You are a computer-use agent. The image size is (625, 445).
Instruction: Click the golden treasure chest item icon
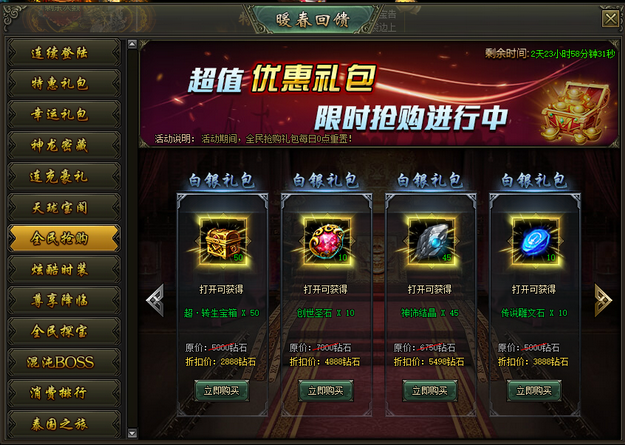[222, 241]
